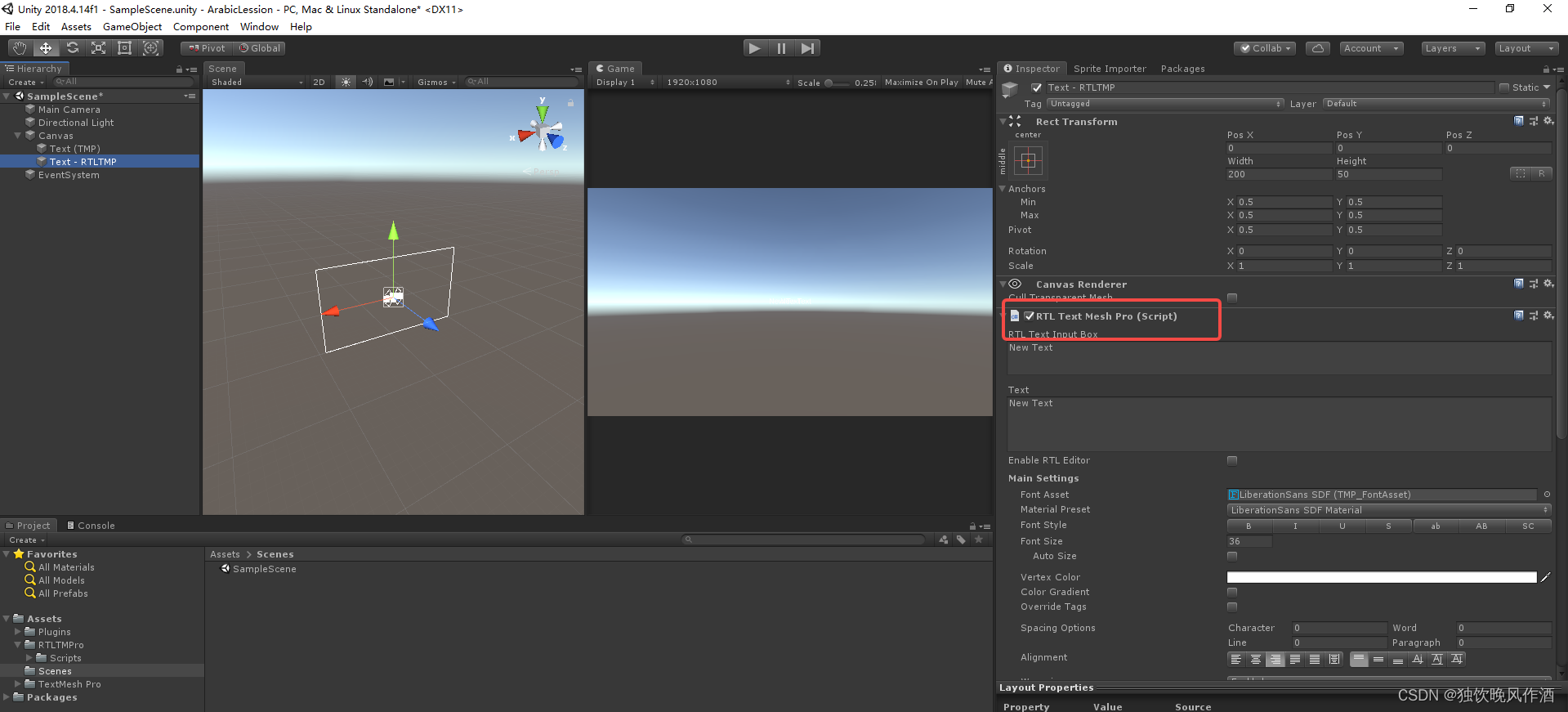
Task: Toggle Pivot handle position button
Action: 207,48
